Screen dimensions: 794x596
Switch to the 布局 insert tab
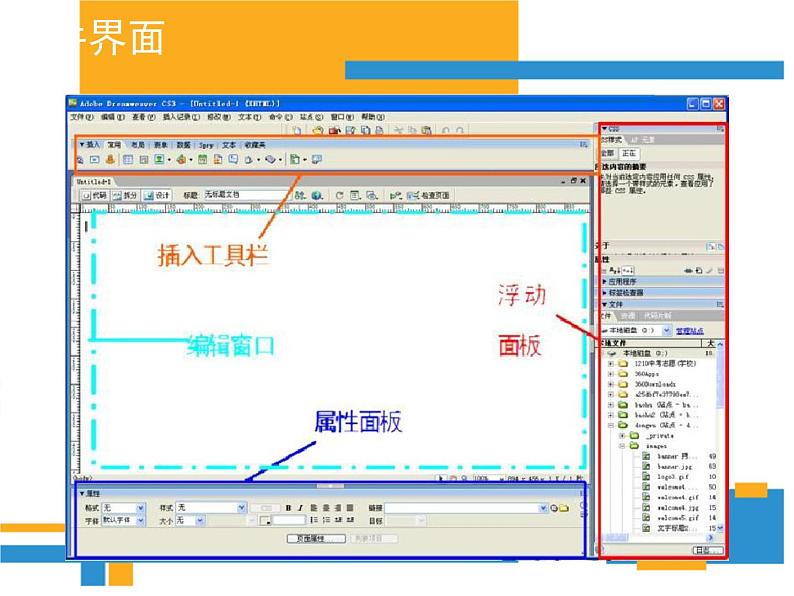[137, 145]
